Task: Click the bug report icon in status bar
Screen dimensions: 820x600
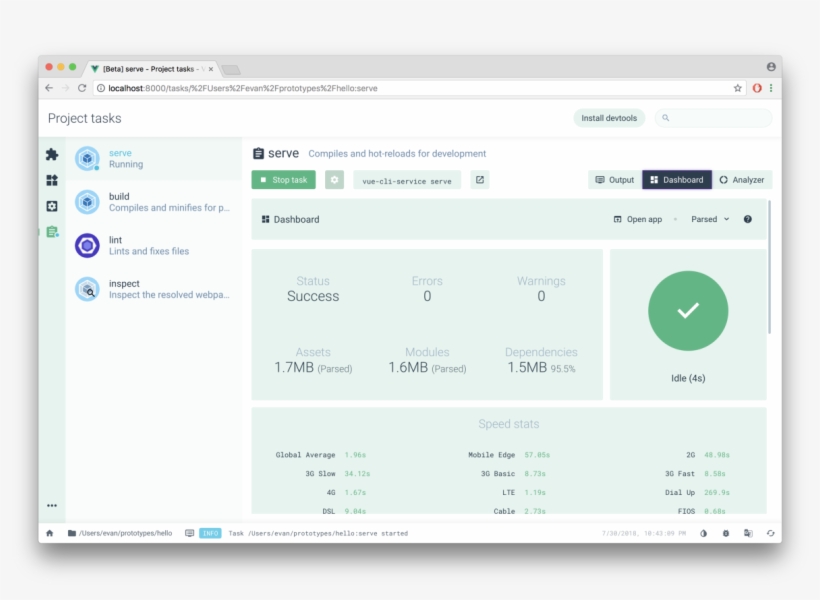Action: [x=726, y=533]
